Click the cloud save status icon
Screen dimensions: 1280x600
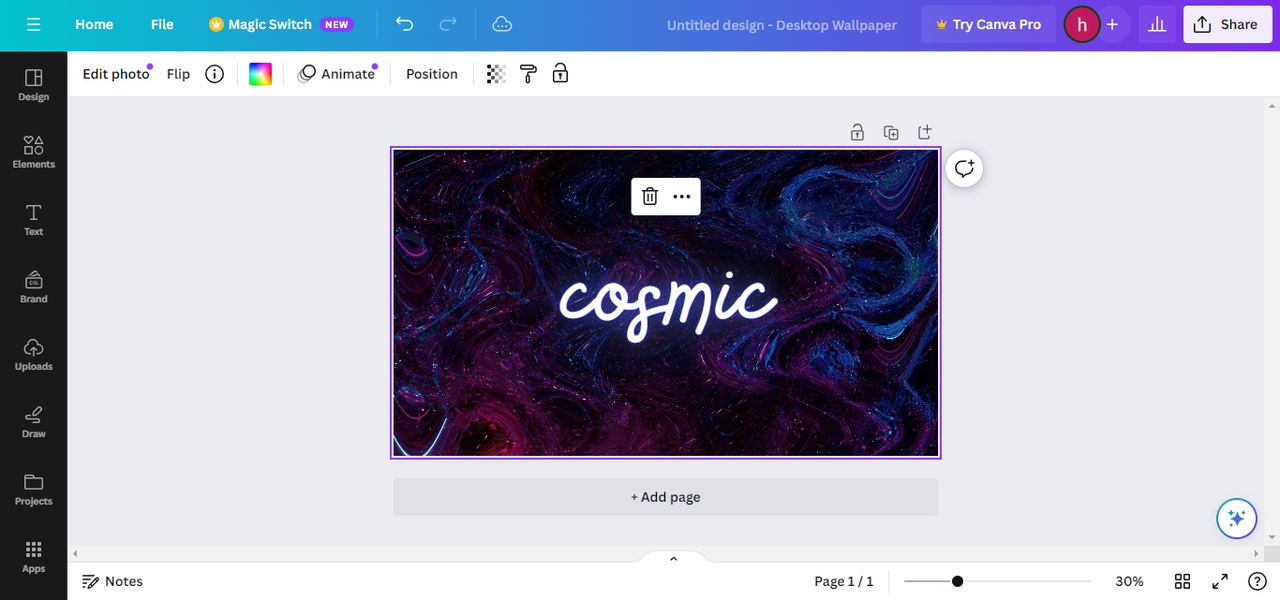pos(503,24)
